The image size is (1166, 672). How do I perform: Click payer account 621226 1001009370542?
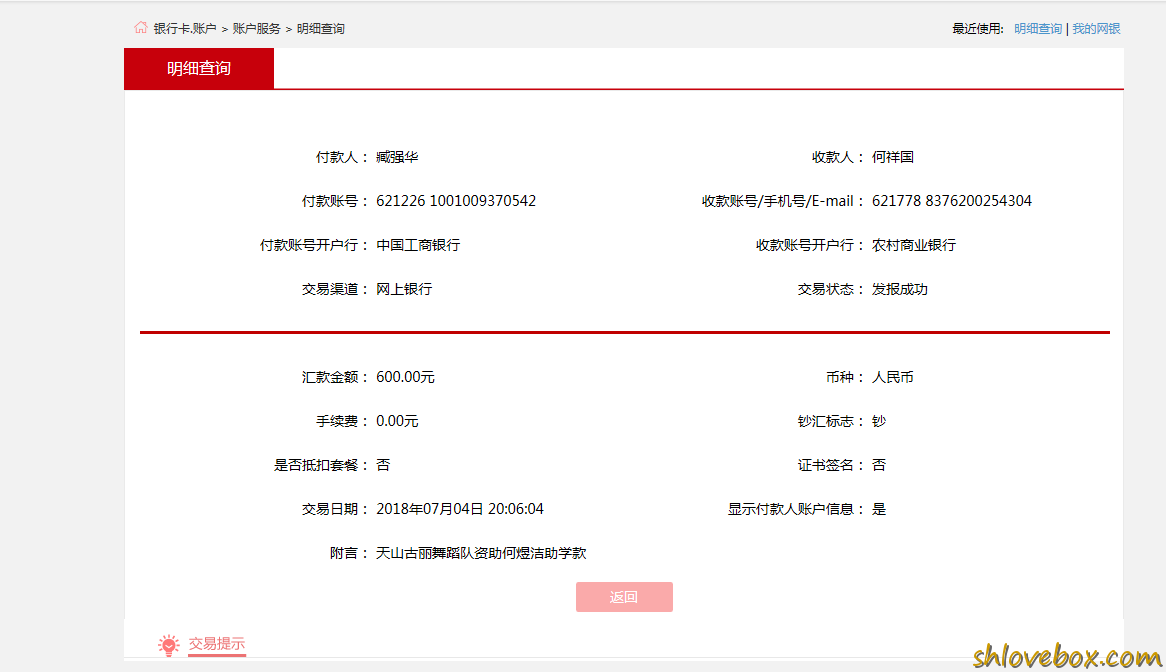(456, 201)
